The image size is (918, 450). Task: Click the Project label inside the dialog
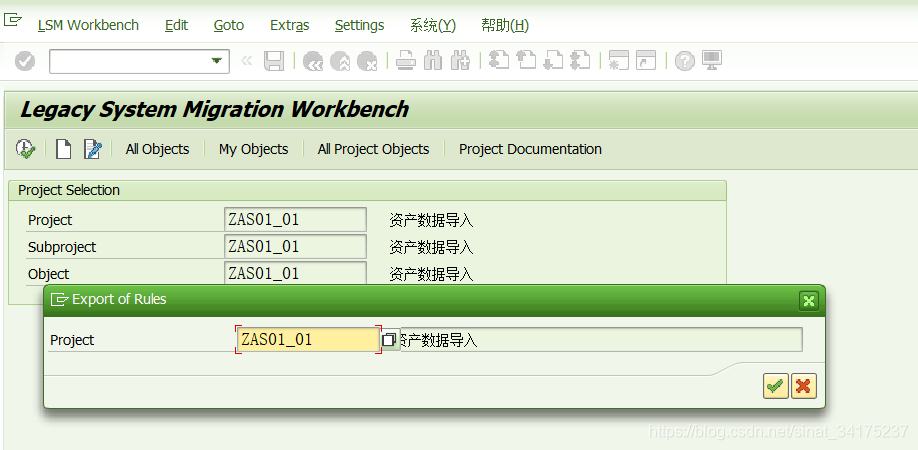72,340
